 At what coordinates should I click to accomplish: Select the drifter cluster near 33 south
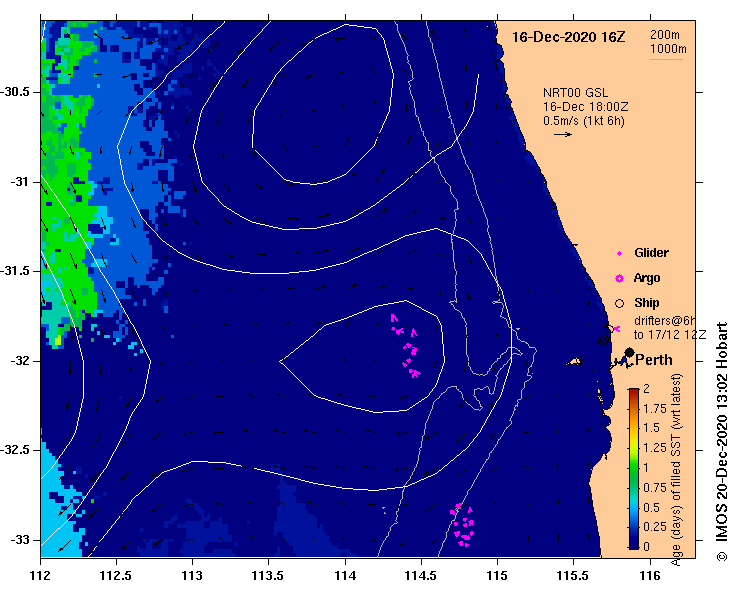tap(462, 525)
